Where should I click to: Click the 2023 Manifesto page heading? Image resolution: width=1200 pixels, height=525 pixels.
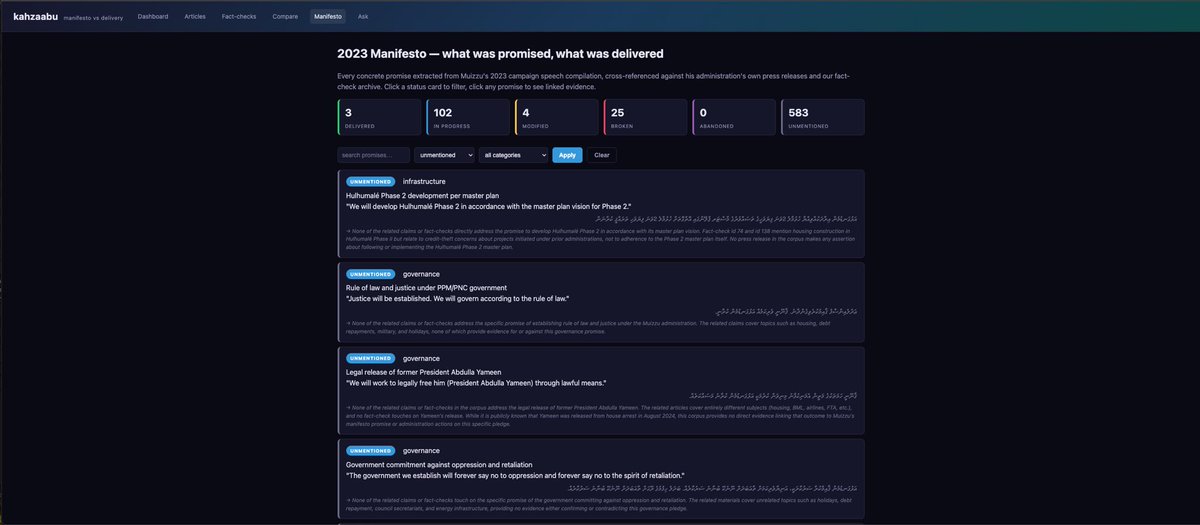click(500, 54)
